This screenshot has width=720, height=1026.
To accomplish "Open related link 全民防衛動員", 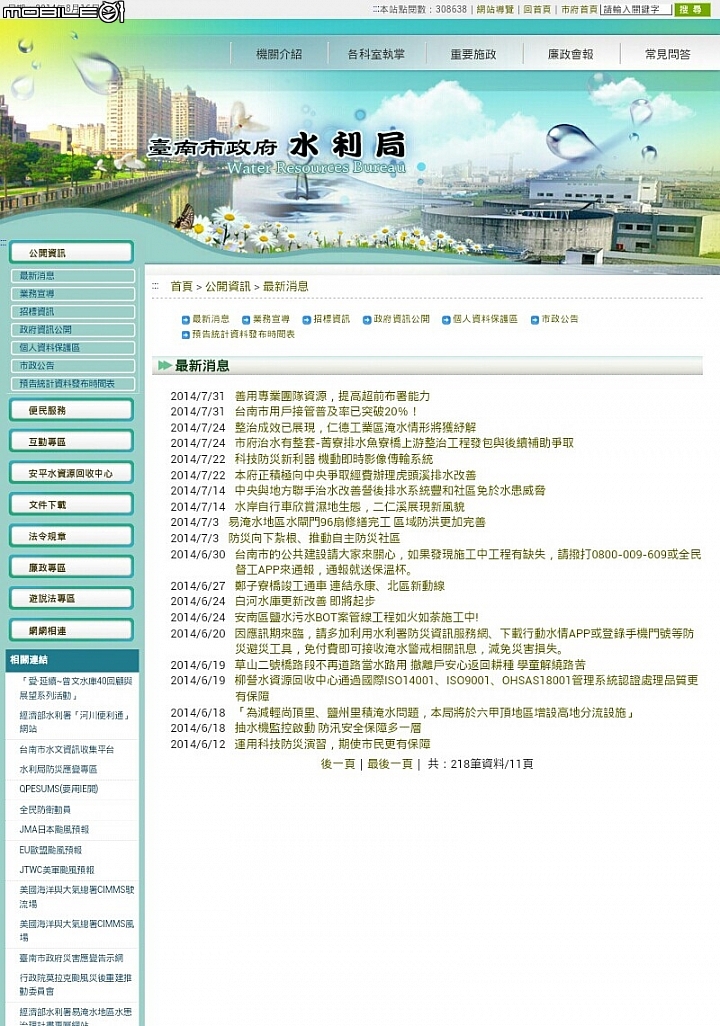I will click(45, 809).
